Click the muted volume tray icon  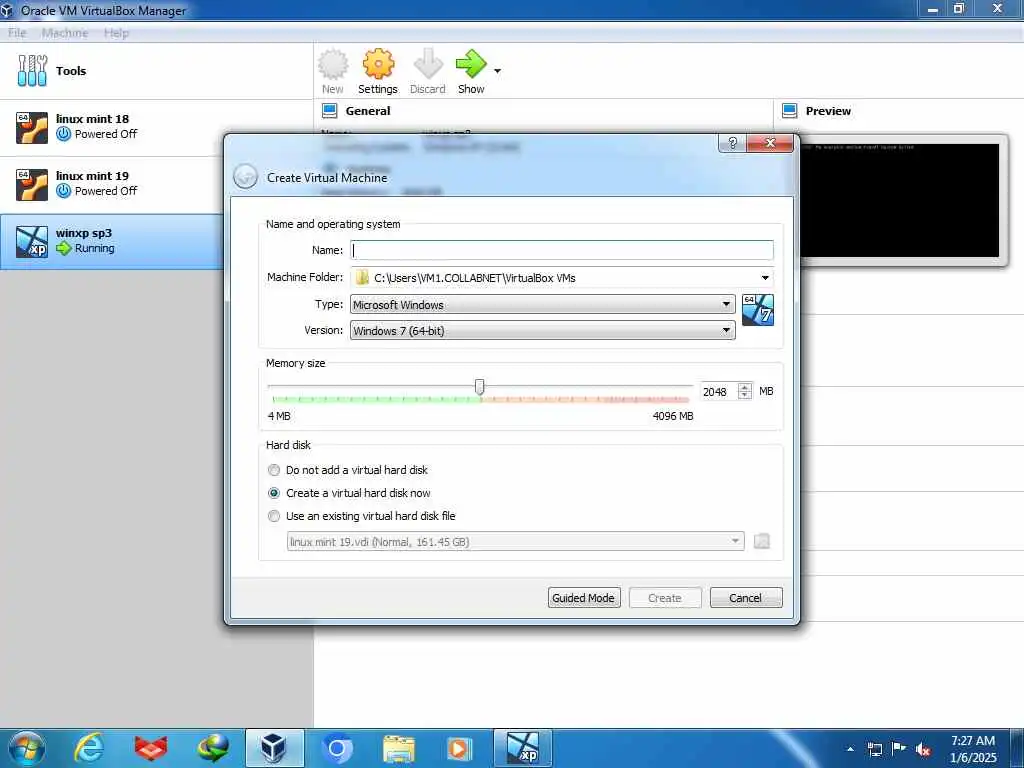(x=922, y=750)
